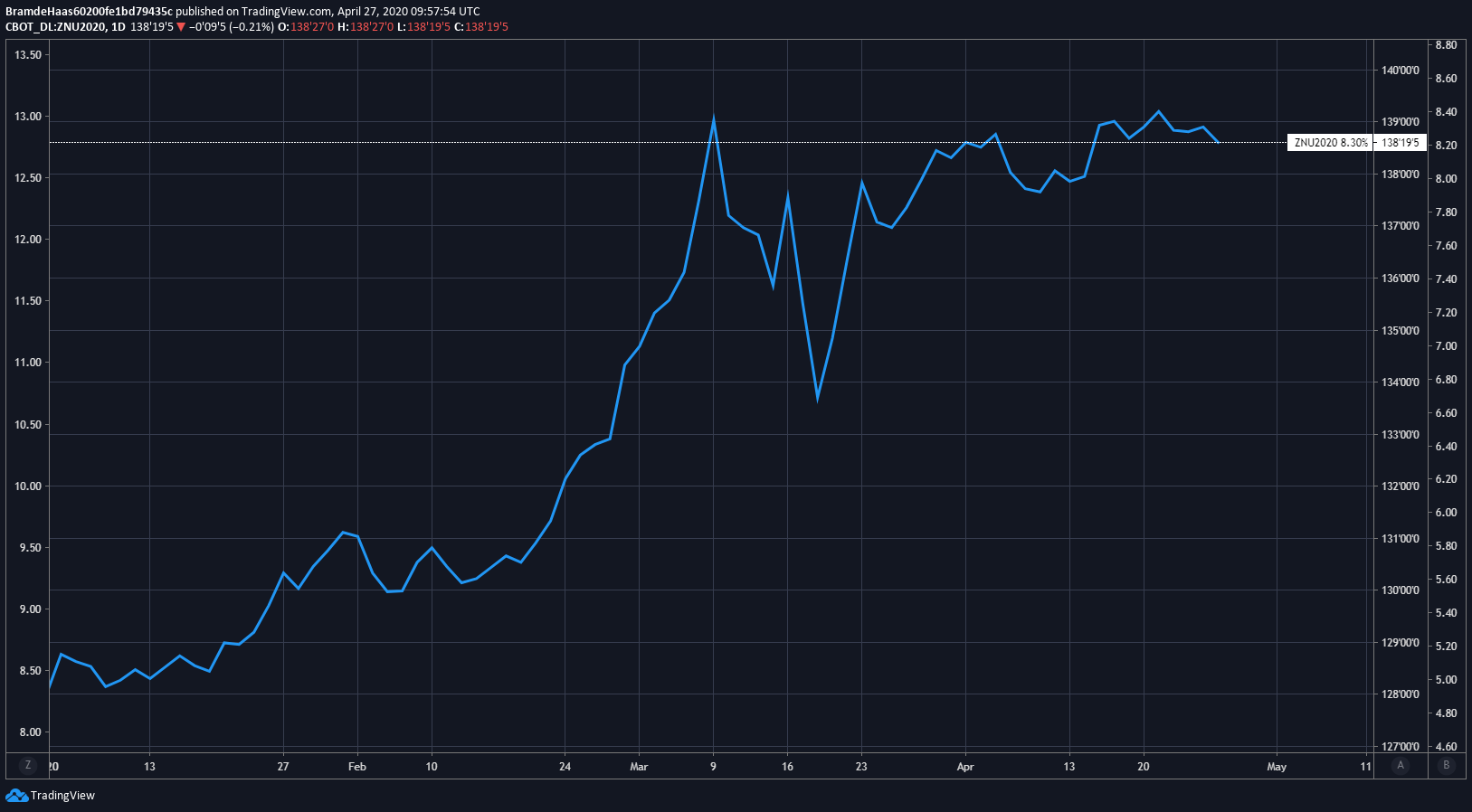Click the 140'00'0 price axis label

[1401, 71]
